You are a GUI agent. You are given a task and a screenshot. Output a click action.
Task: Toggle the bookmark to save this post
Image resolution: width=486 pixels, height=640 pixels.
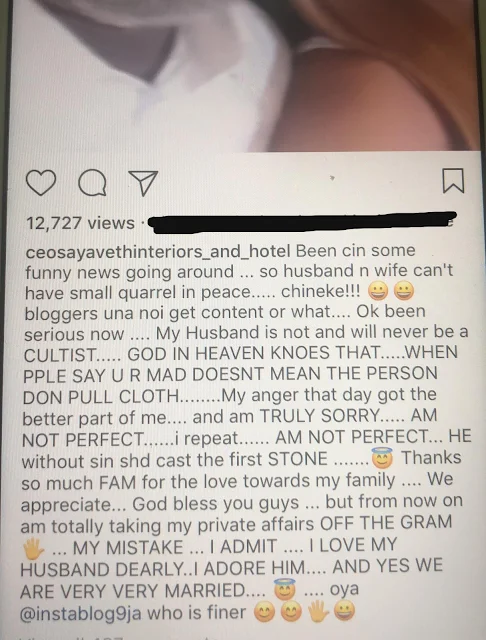tap(453, 180)
